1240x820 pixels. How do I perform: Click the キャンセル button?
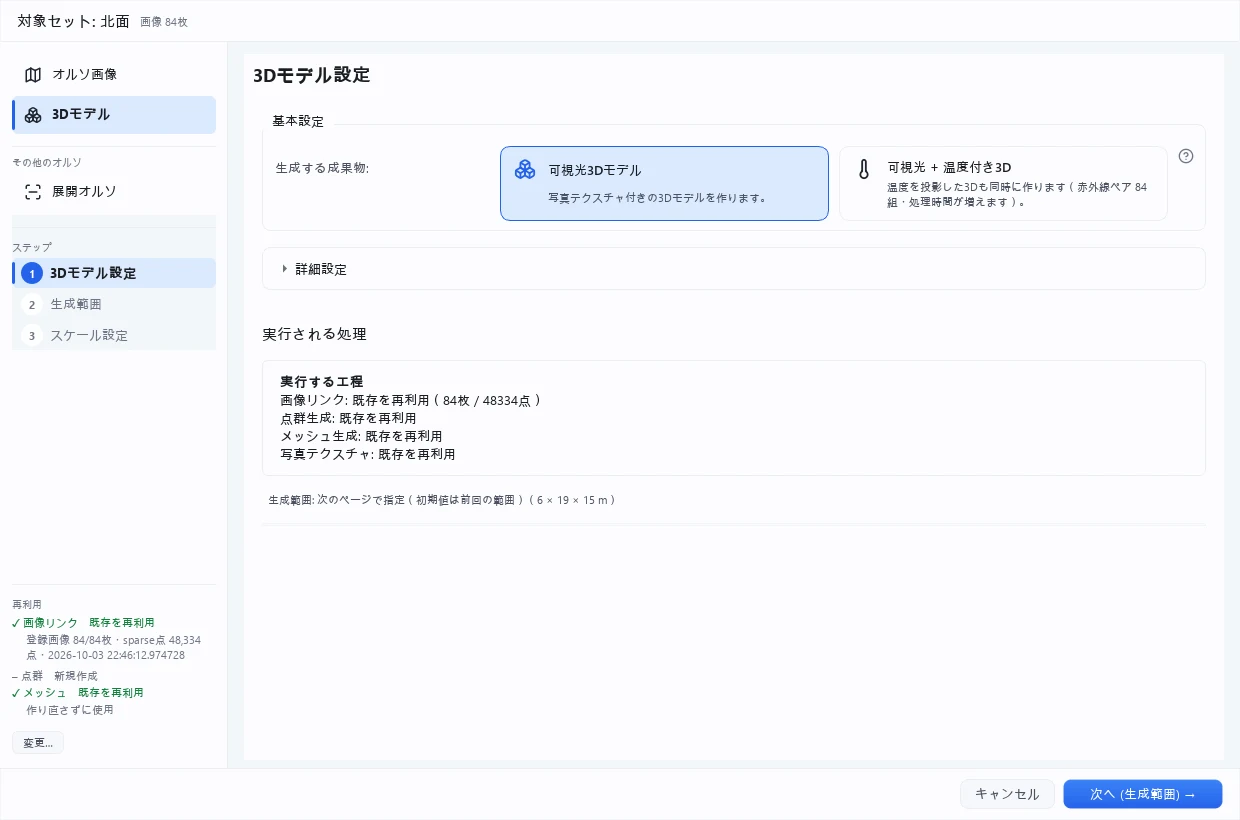tap(1007, 794)
